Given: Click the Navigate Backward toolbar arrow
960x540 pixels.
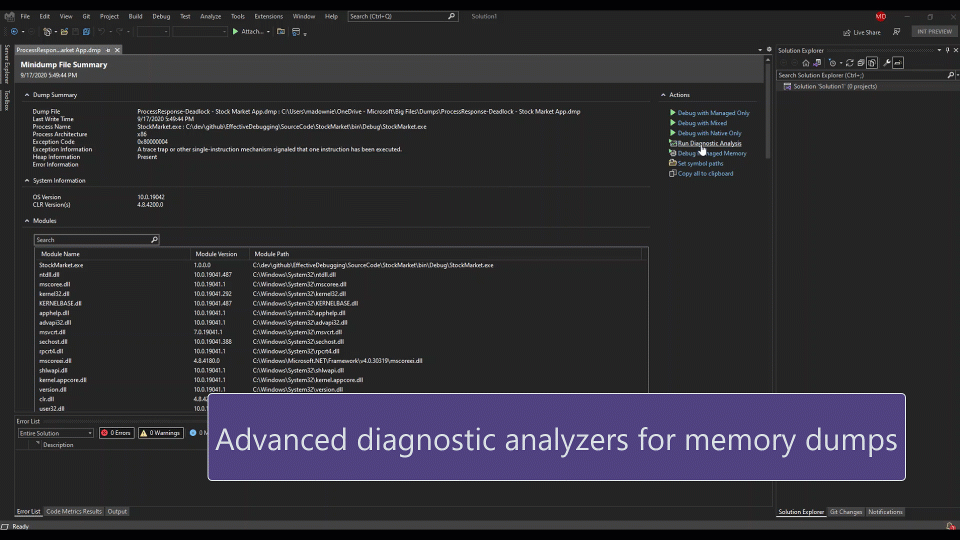Looking at the screenshot, I should click(x=14, y=32).
